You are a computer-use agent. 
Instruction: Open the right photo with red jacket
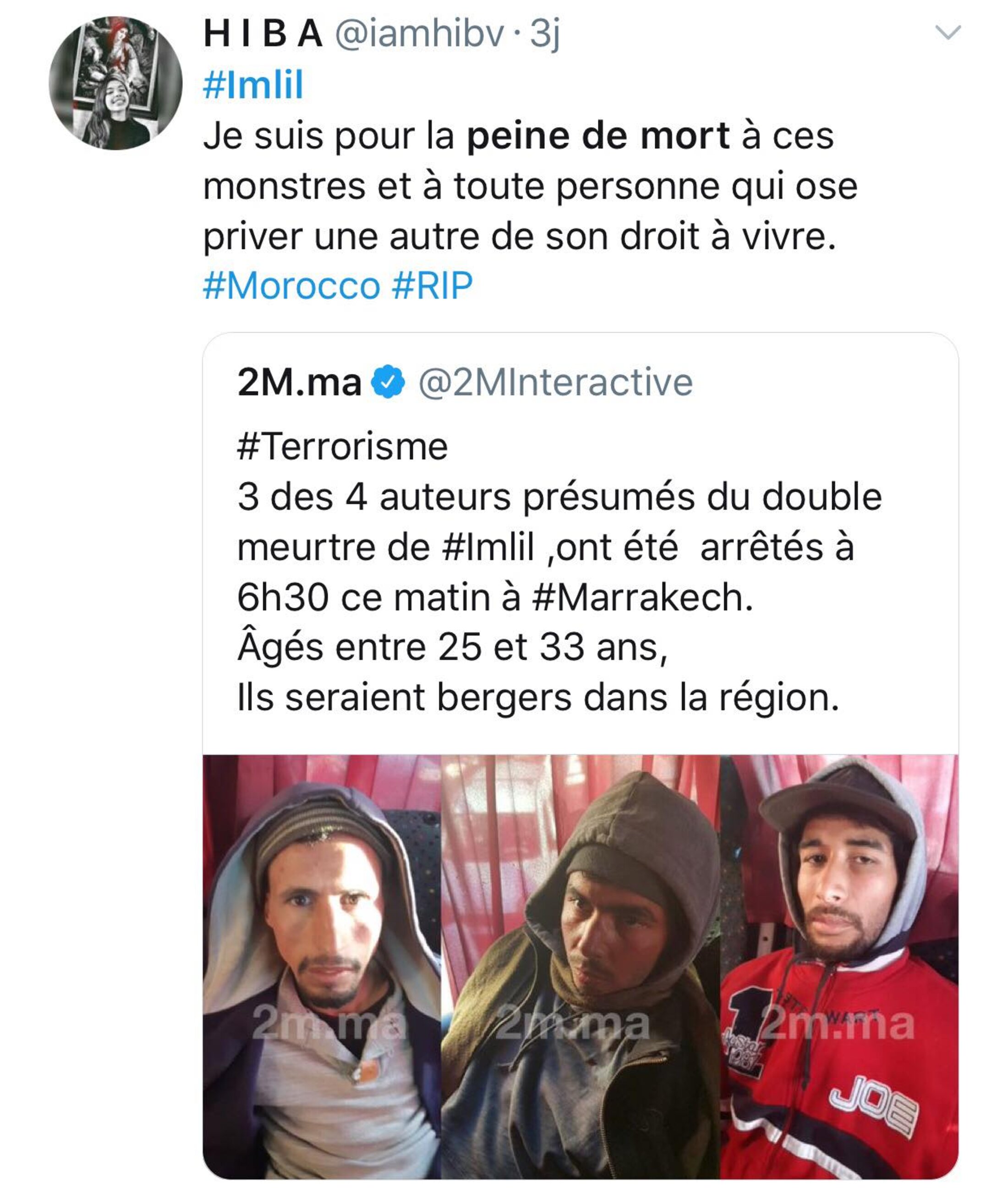pos(839,967)
